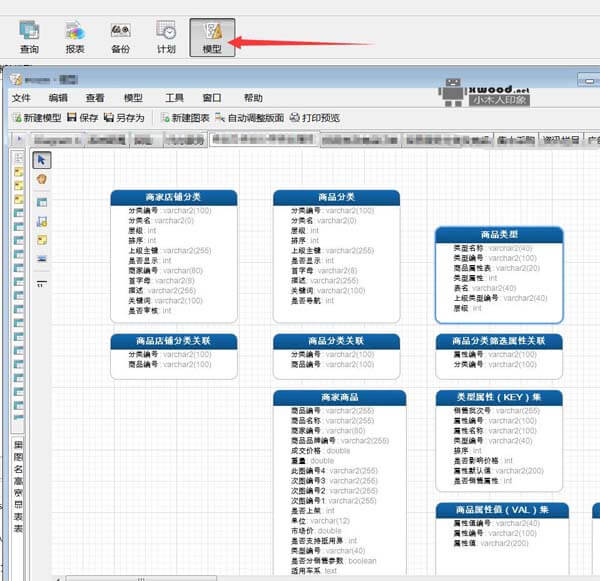Click the diagram tab scroll arrow
600x581 pixels.
[19, 139]
